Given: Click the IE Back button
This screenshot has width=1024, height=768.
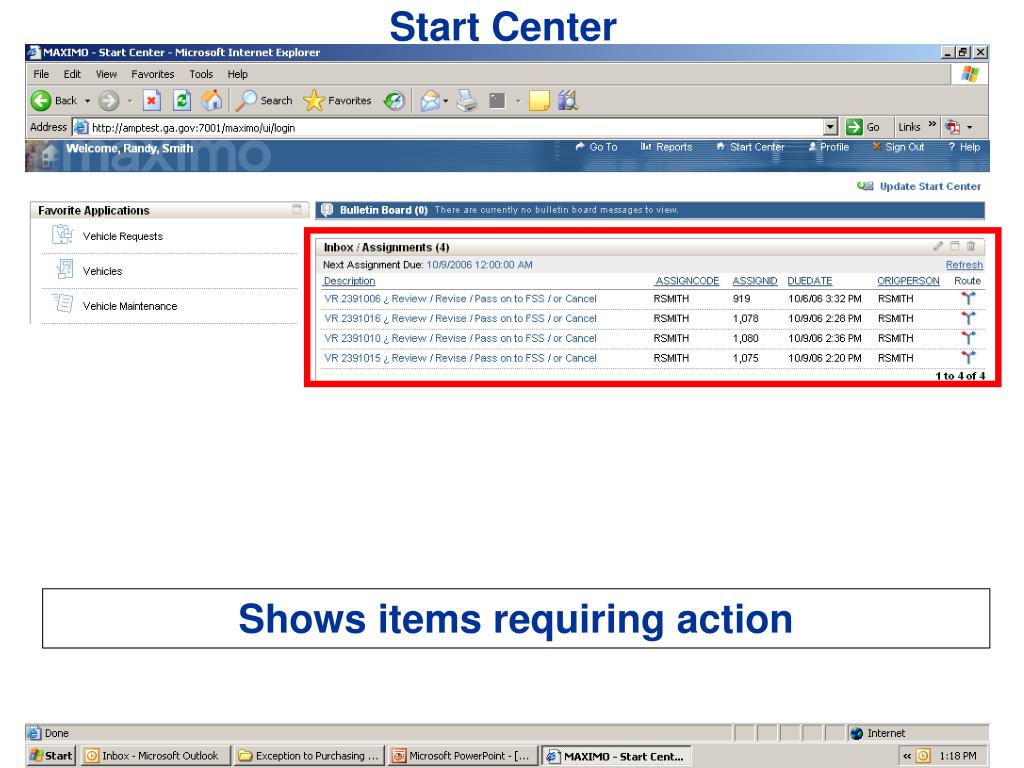Looking at the screenshot, I should [54, 101].
